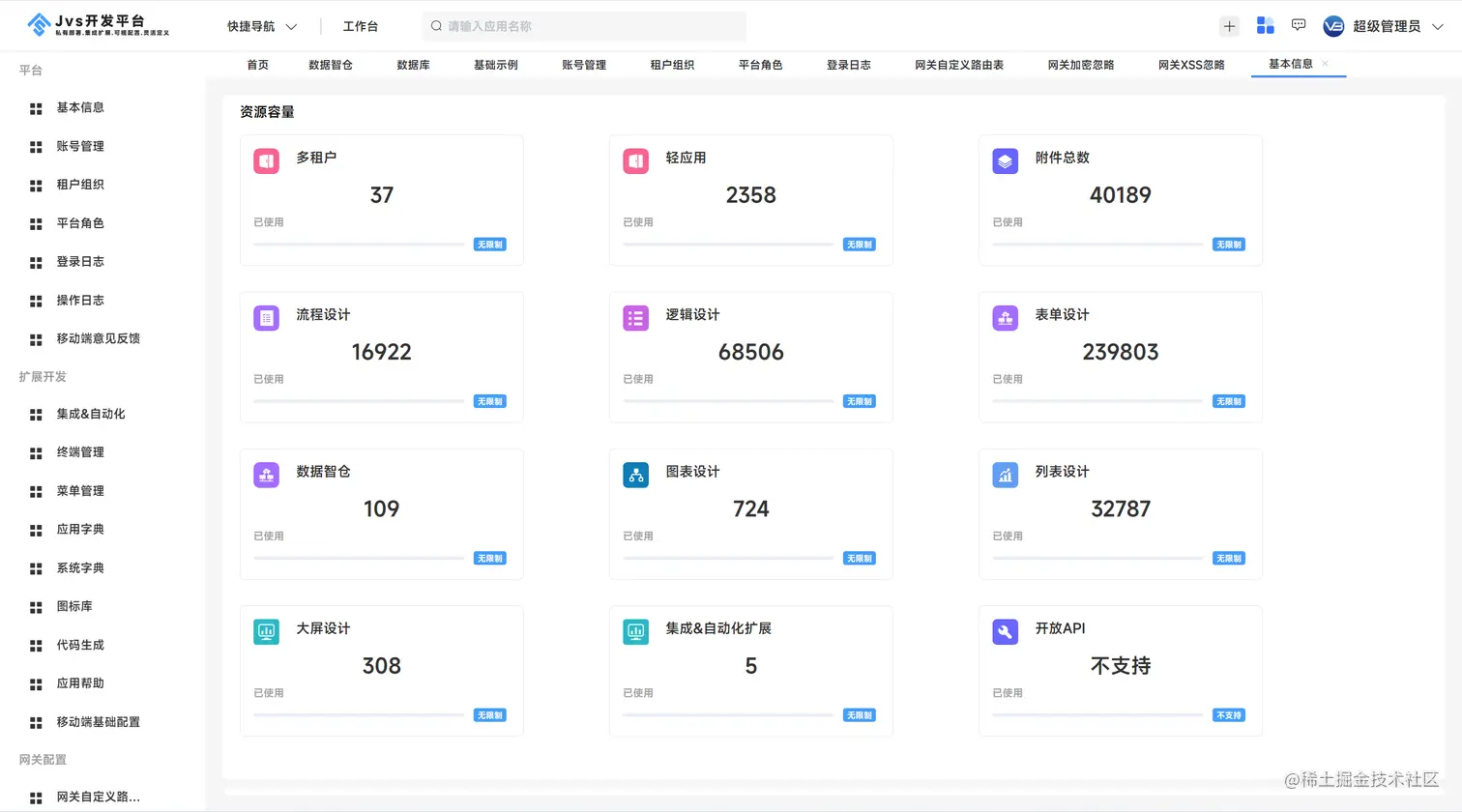Switch to the 网关XSS忽略 tab
The width and height of the screenshot is (1462, 812).
click(1191, 65)
